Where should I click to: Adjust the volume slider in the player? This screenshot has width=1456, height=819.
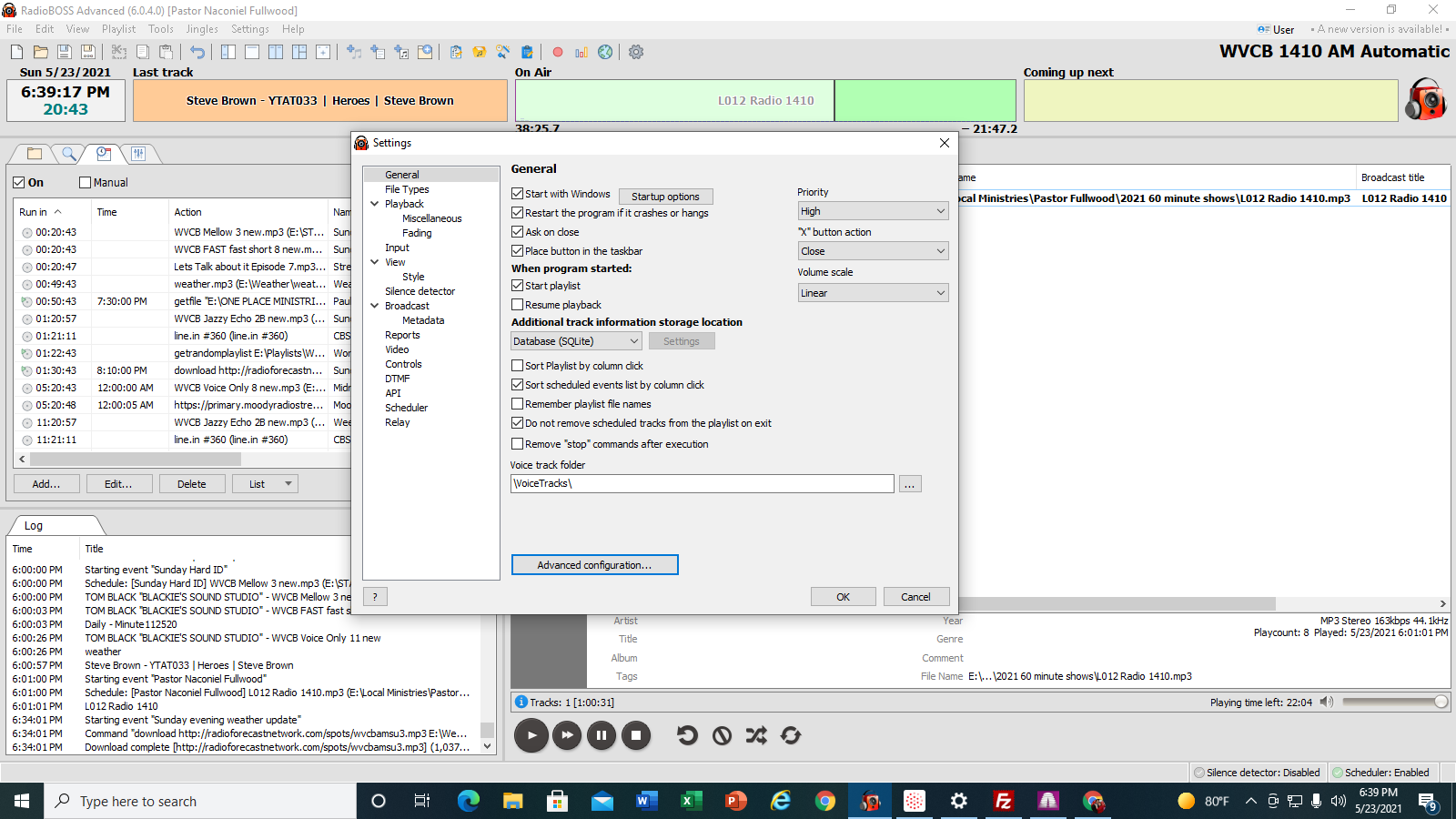point(1395,702)
